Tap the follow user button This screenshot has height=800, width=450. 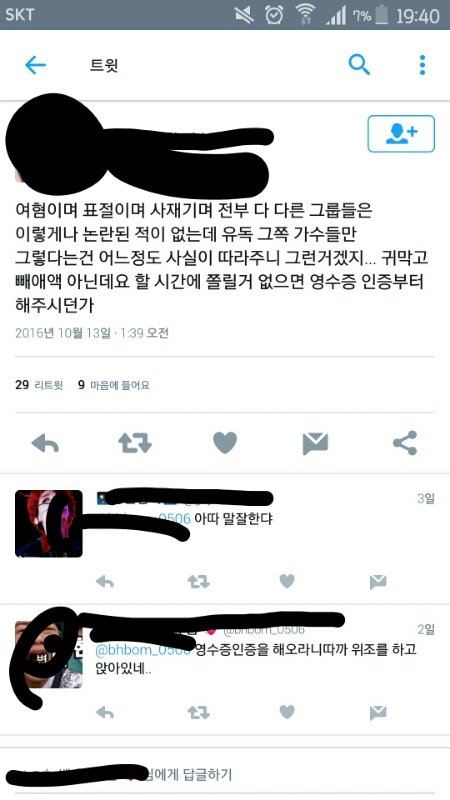(401, 134)
